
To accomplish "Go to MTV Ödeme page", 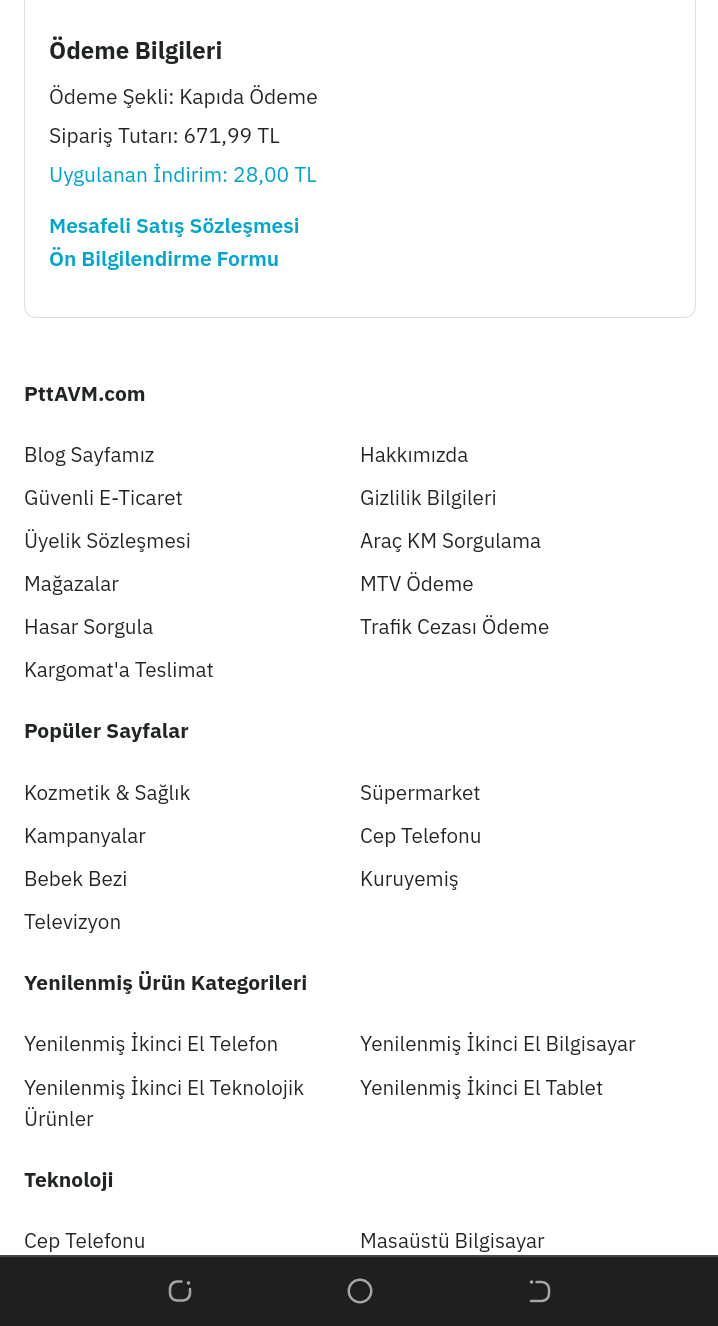I will [x=417, y=584].
